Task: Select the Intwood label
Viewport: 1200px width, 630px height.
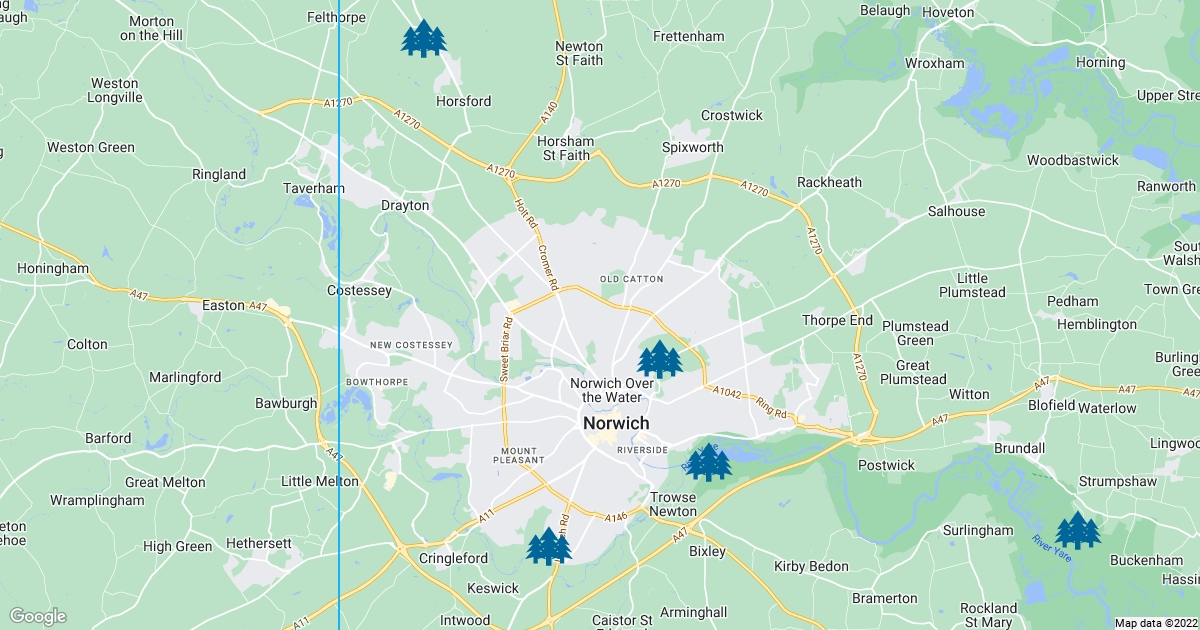Action: (465, 620)
